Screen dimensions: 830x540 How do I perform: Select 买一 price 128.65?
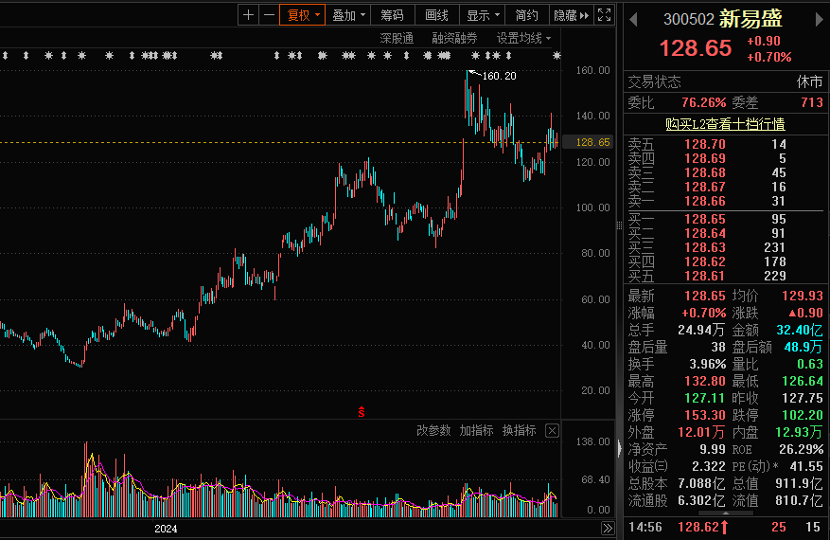point(705,219)
